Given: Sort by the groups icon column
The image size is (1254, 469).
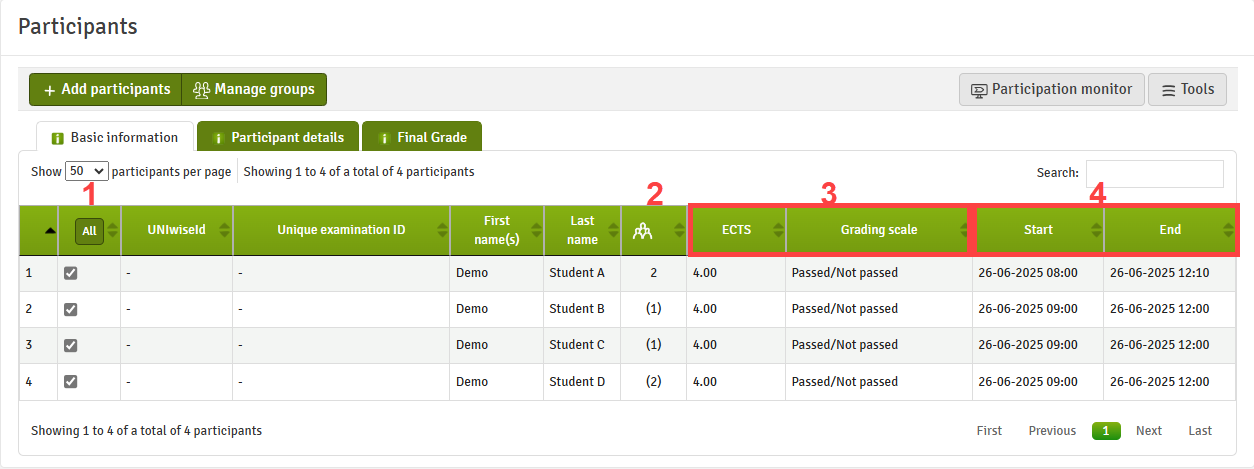Looking at the screenshot, I should (653, 230).
